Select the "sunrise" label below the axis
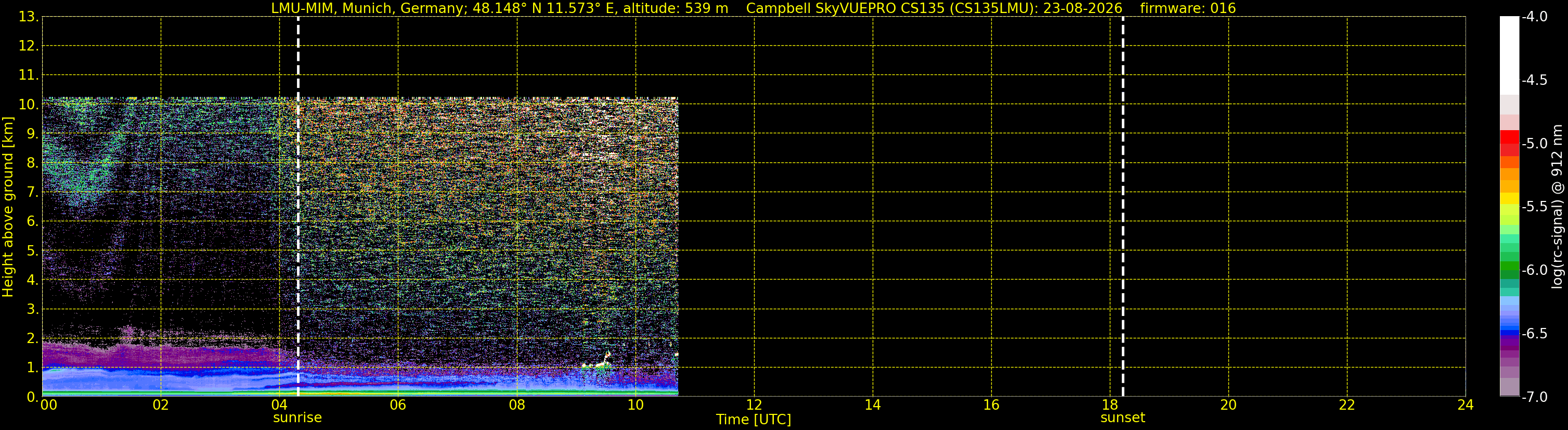Screen dimensions: 1568x430 tap(297, 418)
